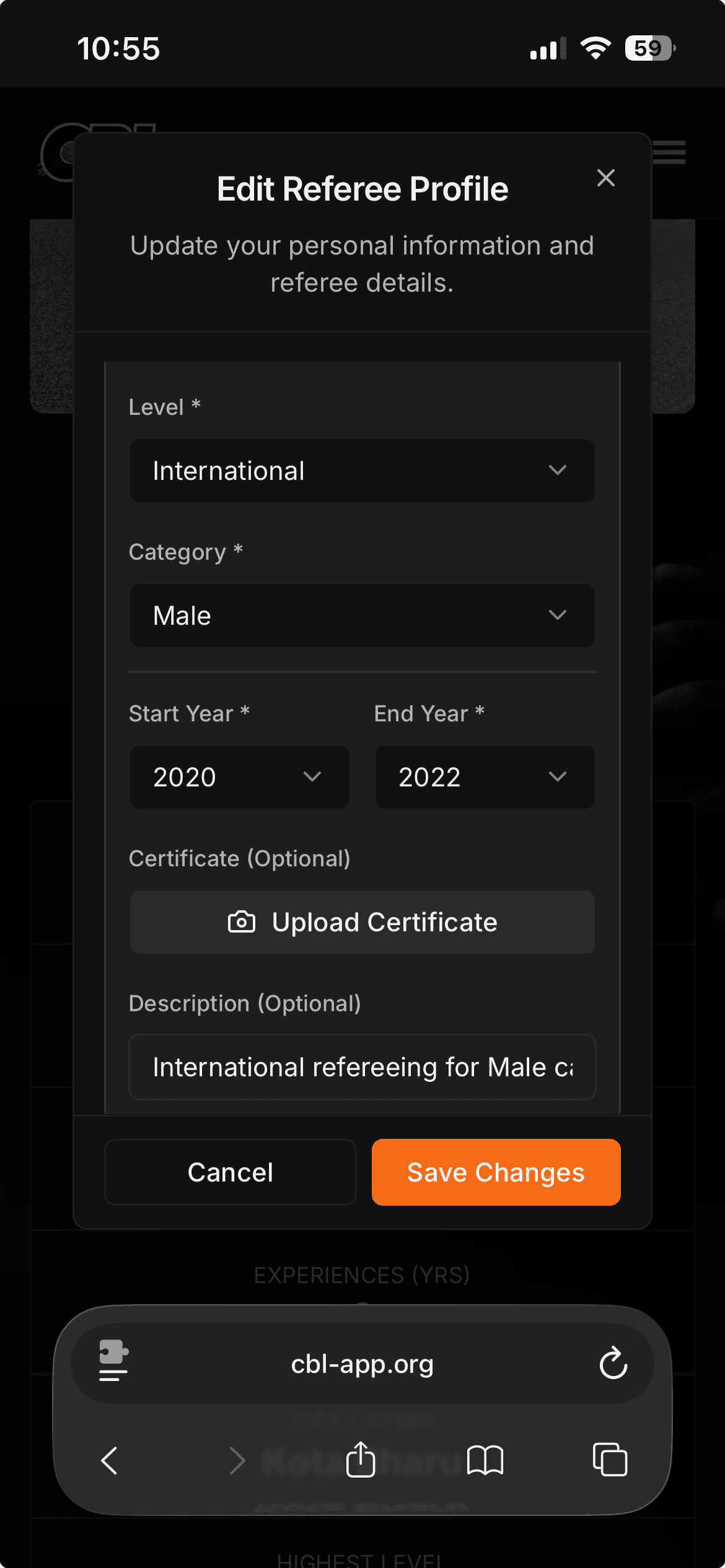The image size is (725, 1568).
Task: Tap the Safari forward arrow
Action: [237, 1460]
